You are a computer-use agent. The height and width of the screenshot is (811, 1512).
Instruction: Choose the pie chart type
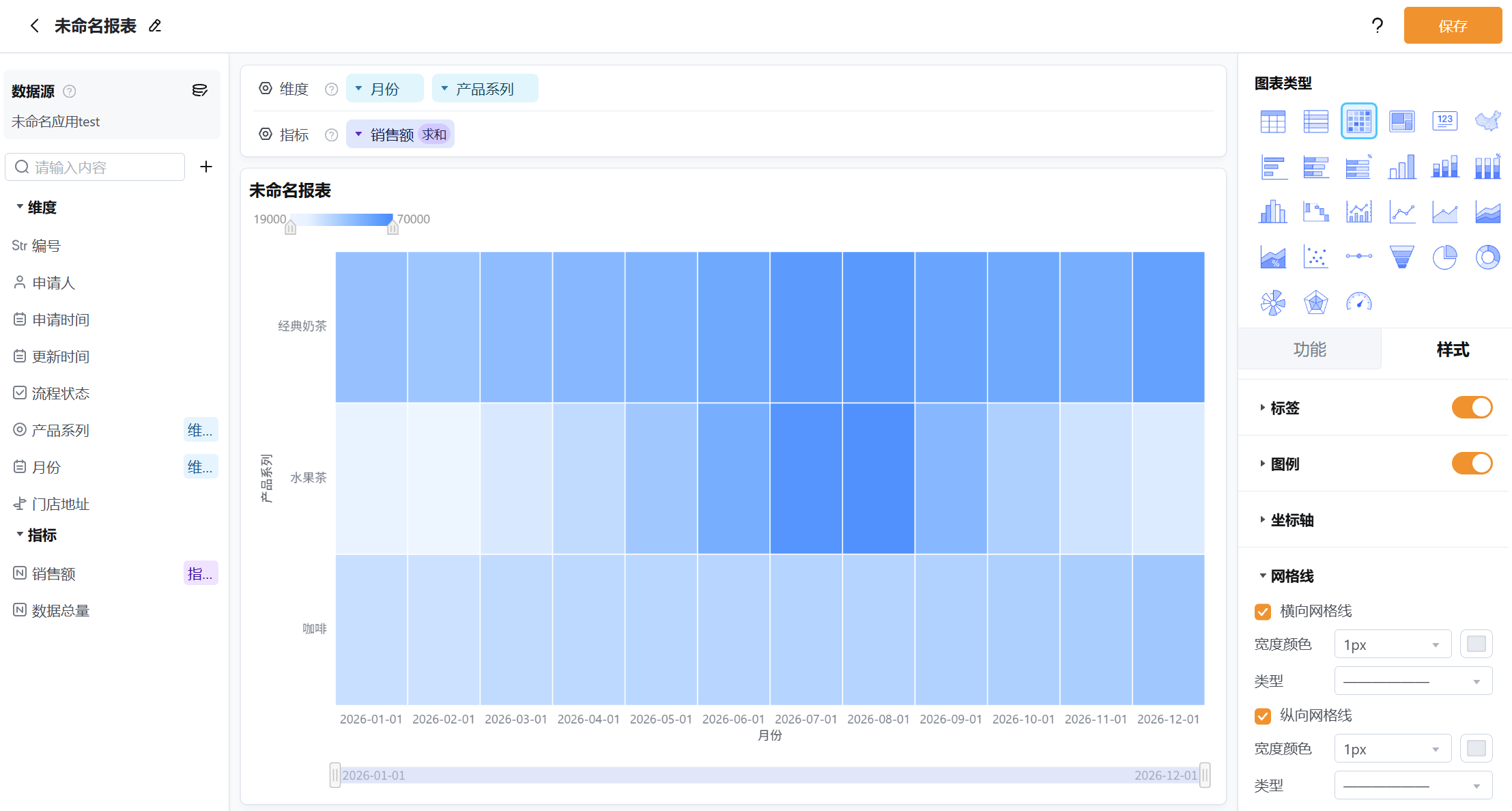pyautogui.click(x=1444, y=257)
